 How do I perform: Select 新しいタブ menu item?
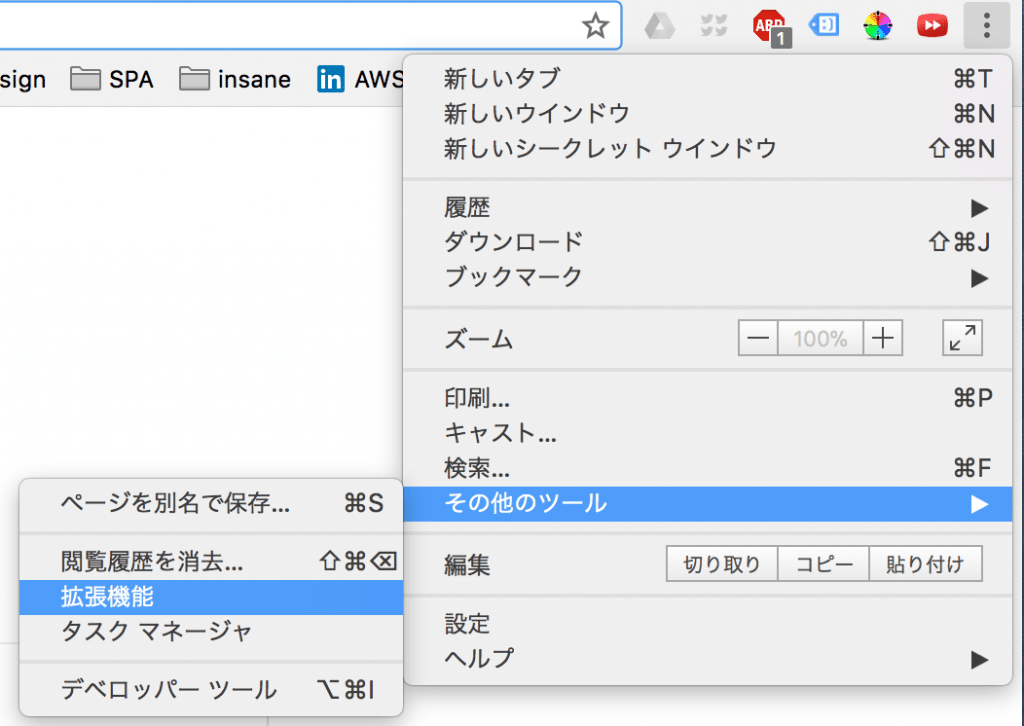point(707,78)
